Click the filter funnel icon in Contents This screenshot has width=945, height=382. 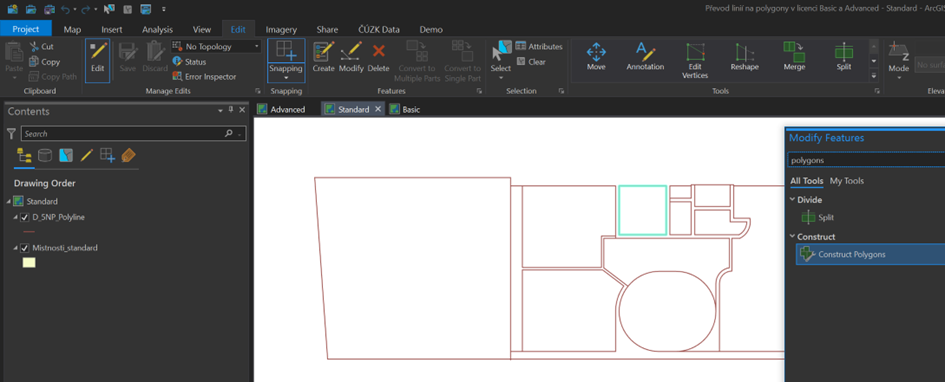[x=11, y=134]
